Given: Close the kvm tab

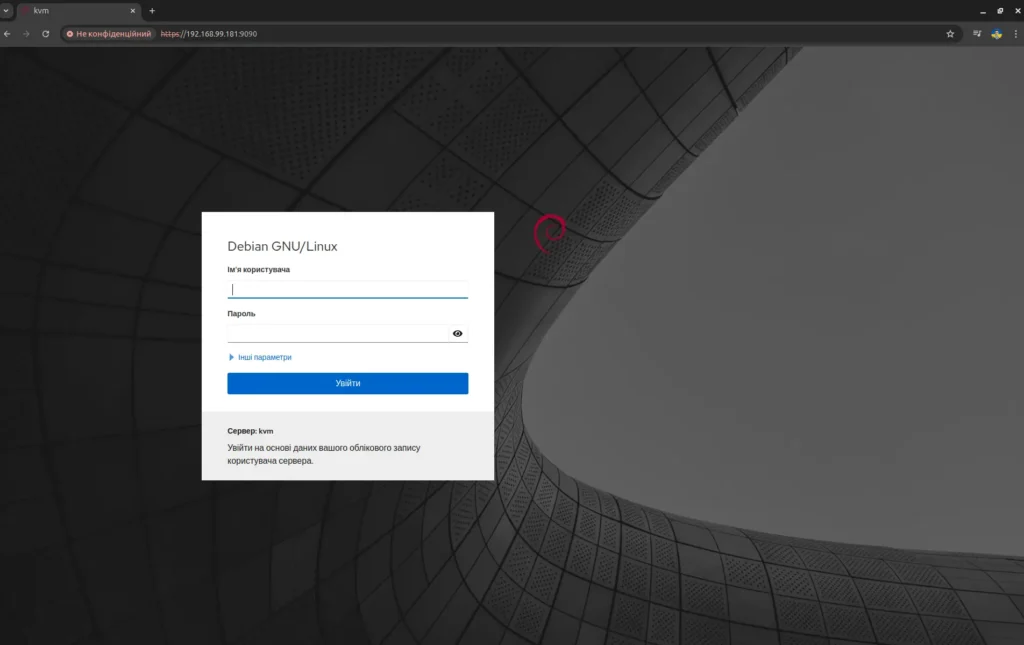Looking at the screenshot, I should pos(133,10).
